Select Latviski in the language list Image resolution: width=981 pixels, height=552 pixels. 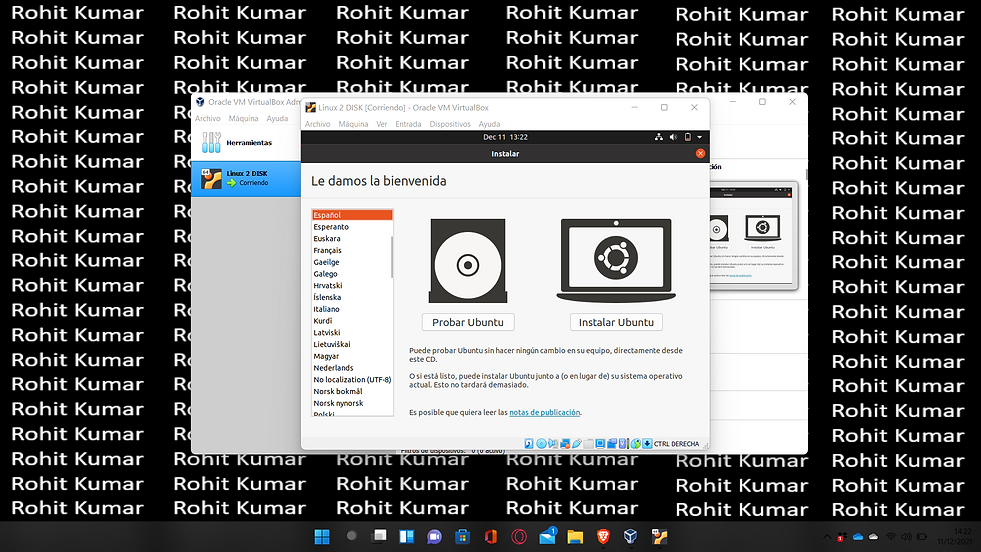click(352, 332)
